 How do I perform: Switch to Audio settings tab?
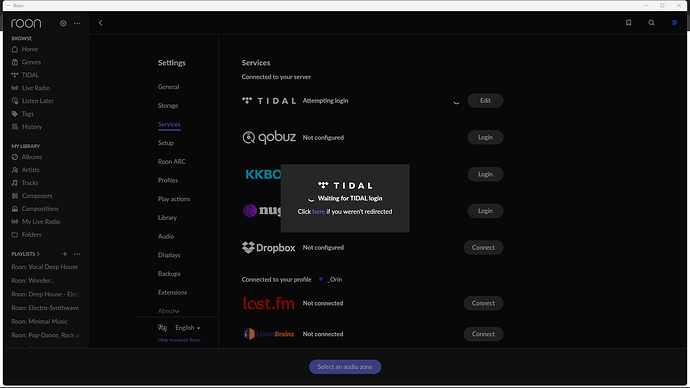click(166, 236)
